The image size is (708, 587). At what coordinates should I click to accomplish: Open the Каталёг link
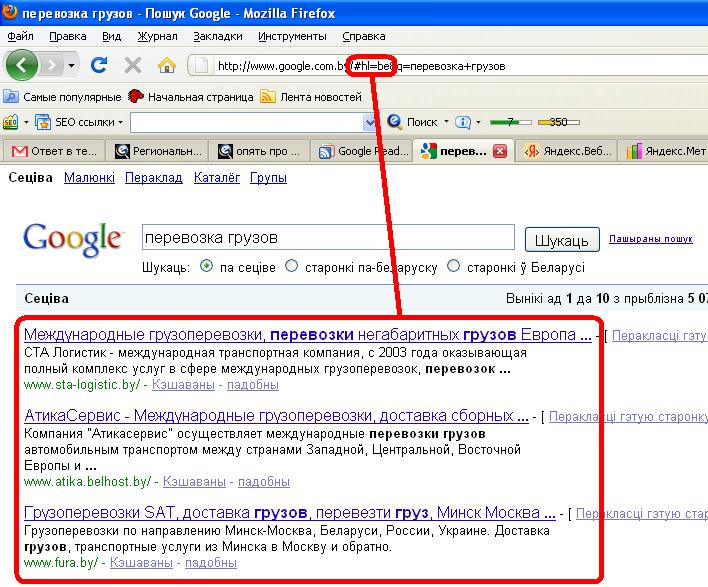coord(217,178)
